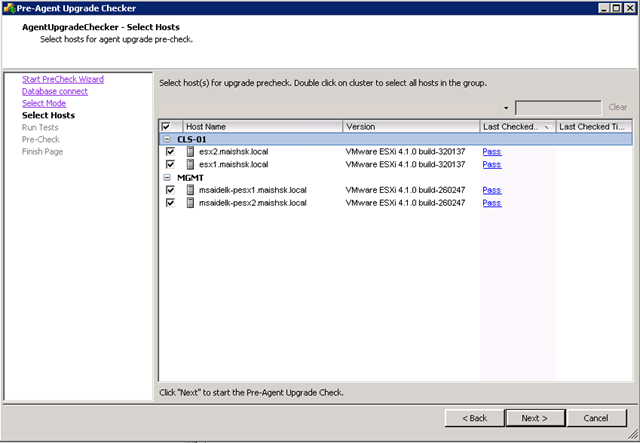Screen dimensions: 640x443
Task: Maximize the Pre-Agent Upgrade Checker window
Action: 617,8
